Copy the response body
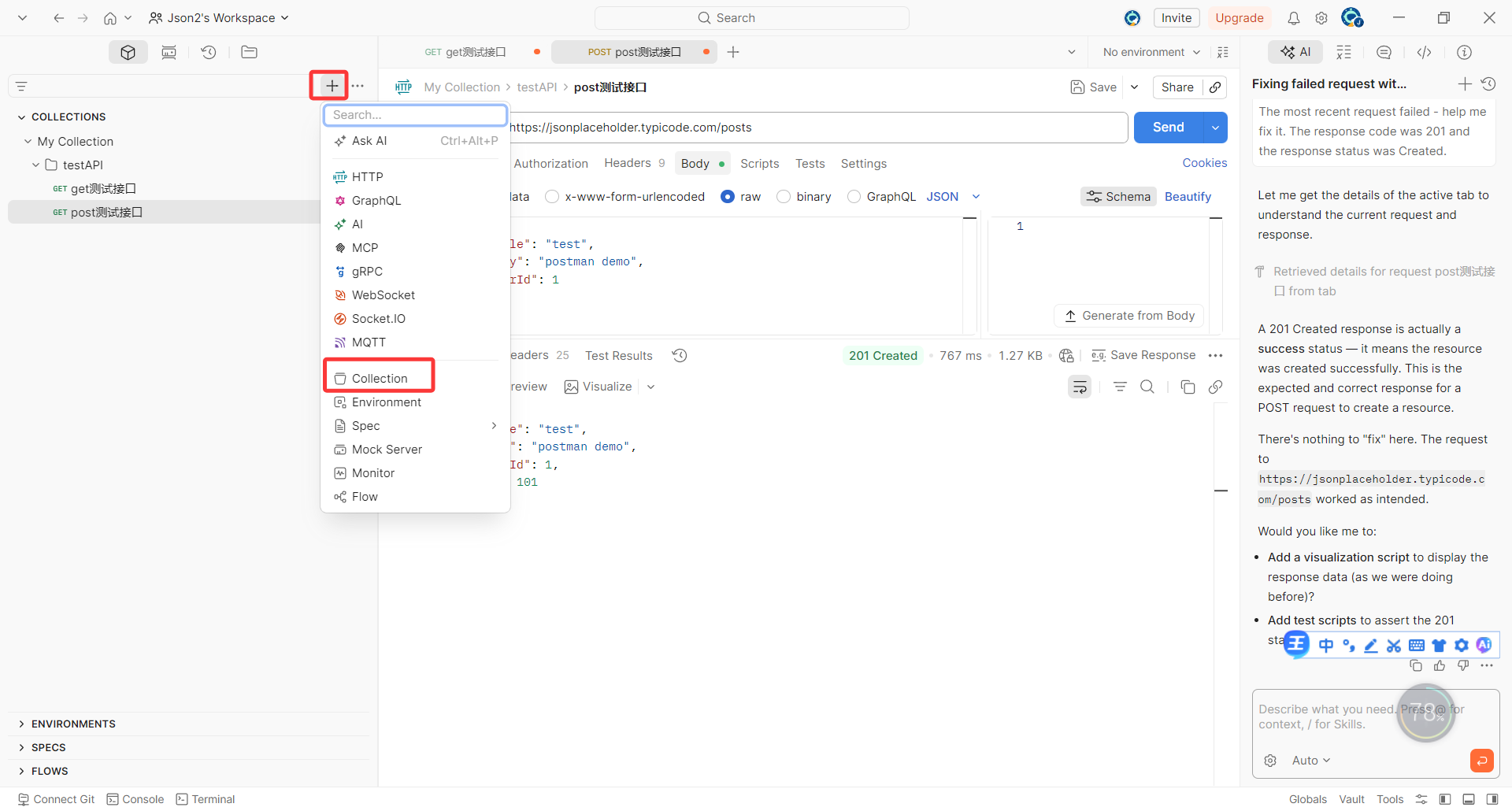1512x811 pixels. [x=1188, y=387]
